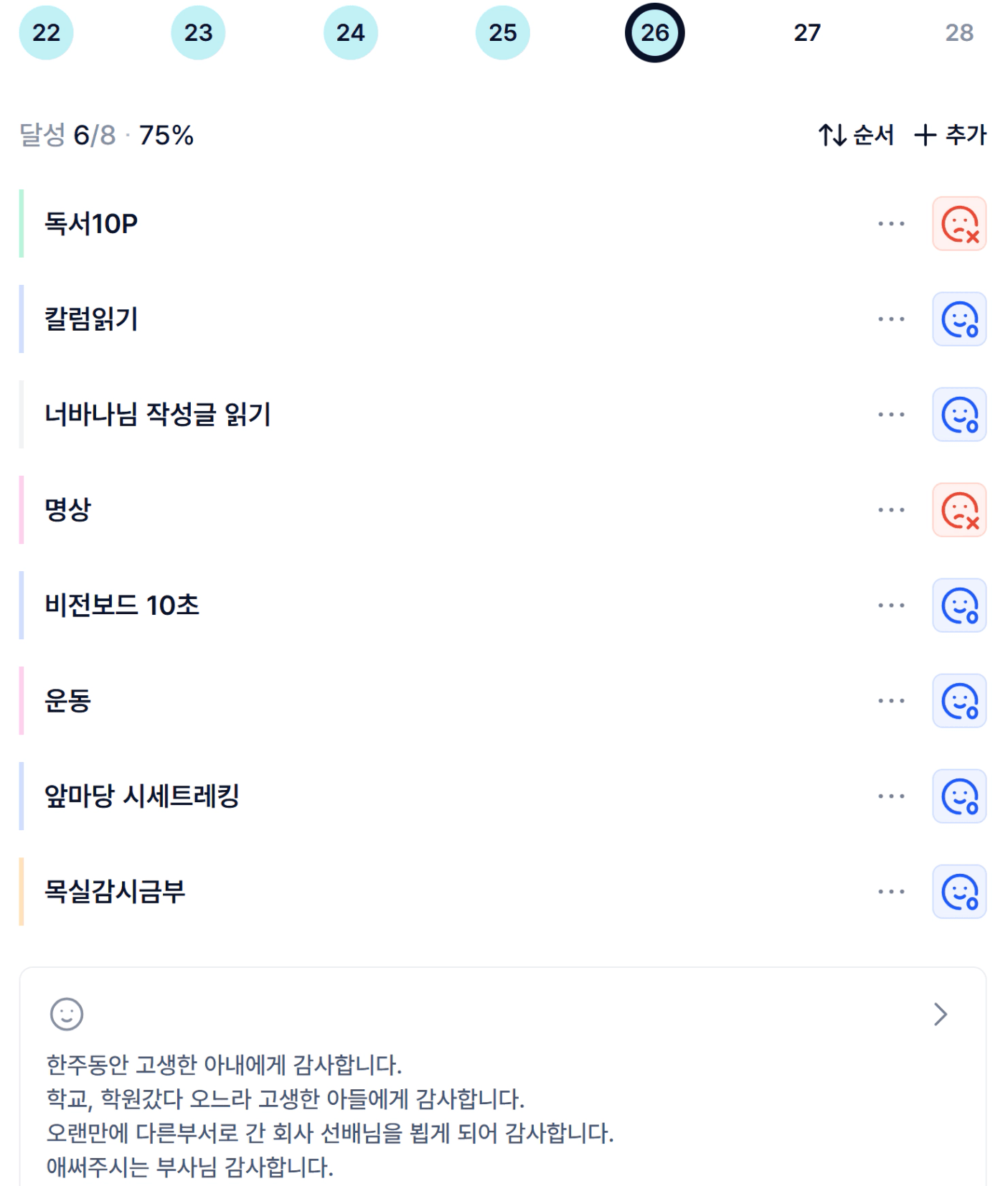Toggle the 독서10P habit status face
The image size is (1008, 1186).
pyautogui.click(x=958, y=224)
